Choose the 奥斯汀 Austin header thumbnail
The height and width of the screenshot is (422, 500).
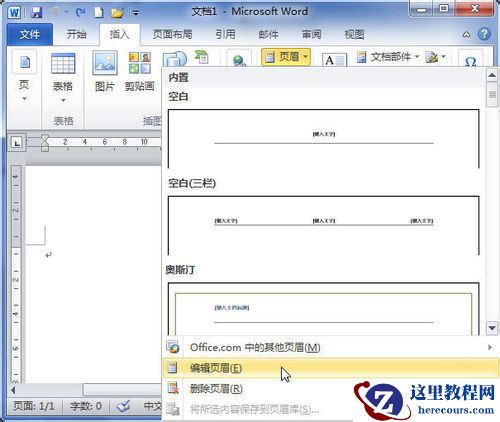coord(323,309)
